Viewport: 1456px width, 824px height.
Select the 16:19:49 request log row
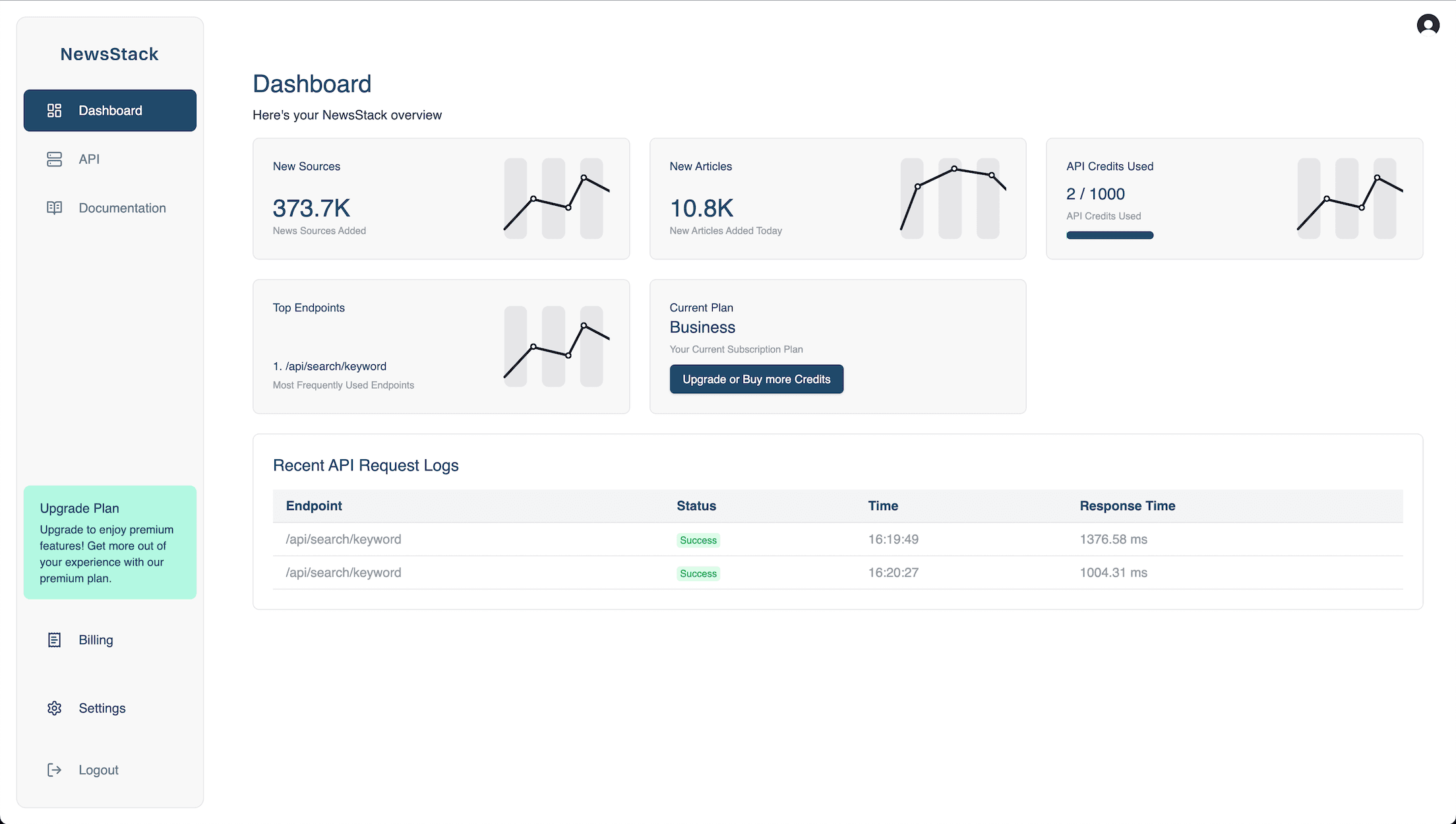pos(837,539)
